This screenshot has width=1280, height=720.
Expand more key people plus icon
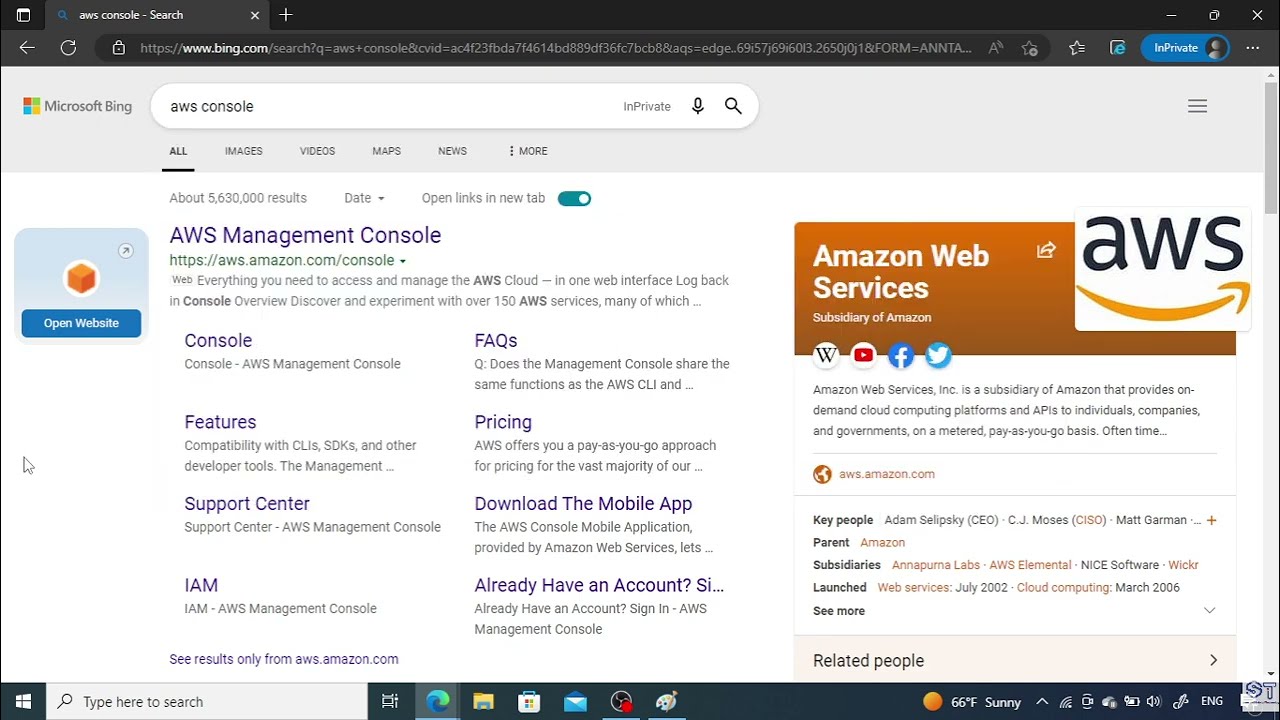(1211, 520)
